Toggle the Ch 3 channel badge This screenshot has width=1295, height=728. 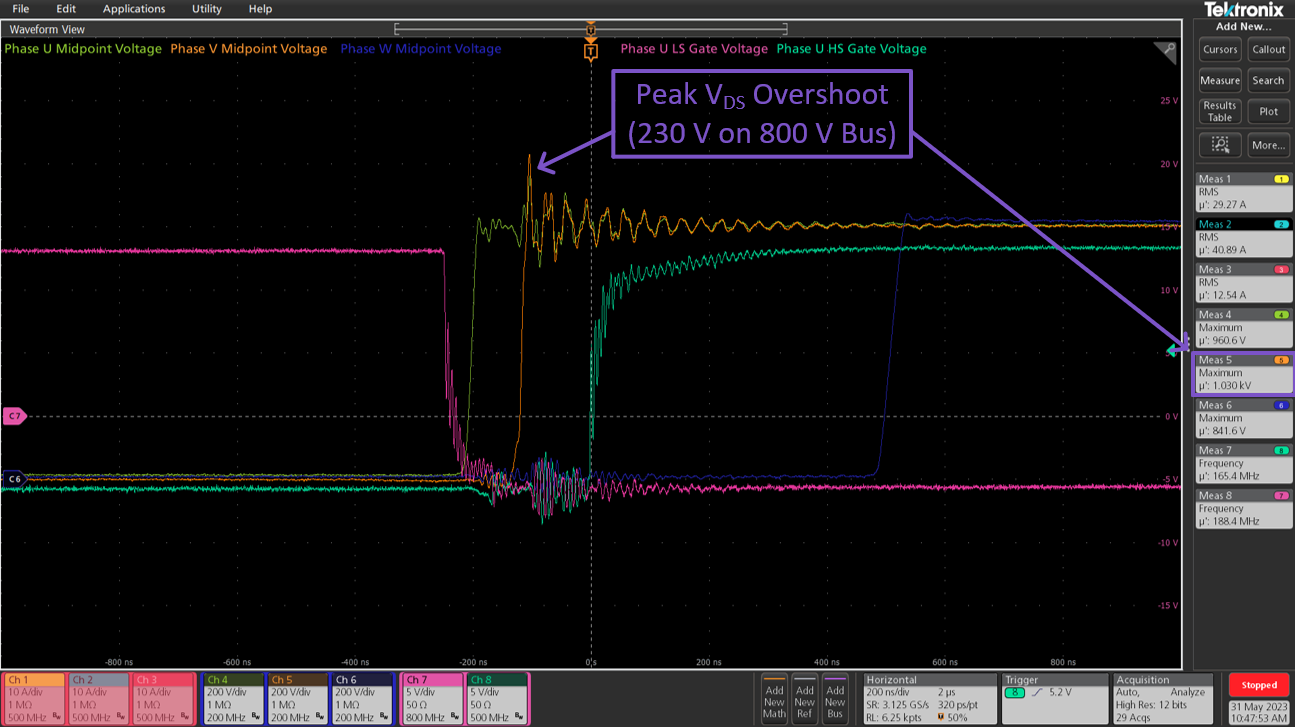pyautogui.click(x=165, y=698)
